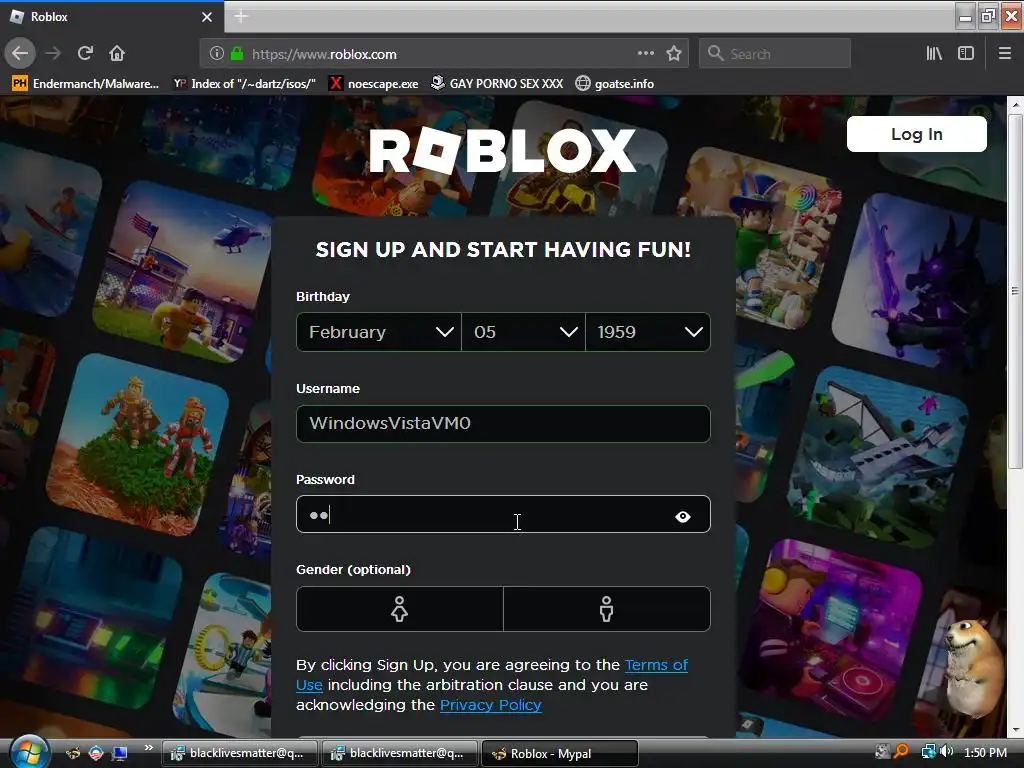This screenshot has height=768, width=1024.
Task: Toggle the sidebar view icon
Action: tap(966, 54)
